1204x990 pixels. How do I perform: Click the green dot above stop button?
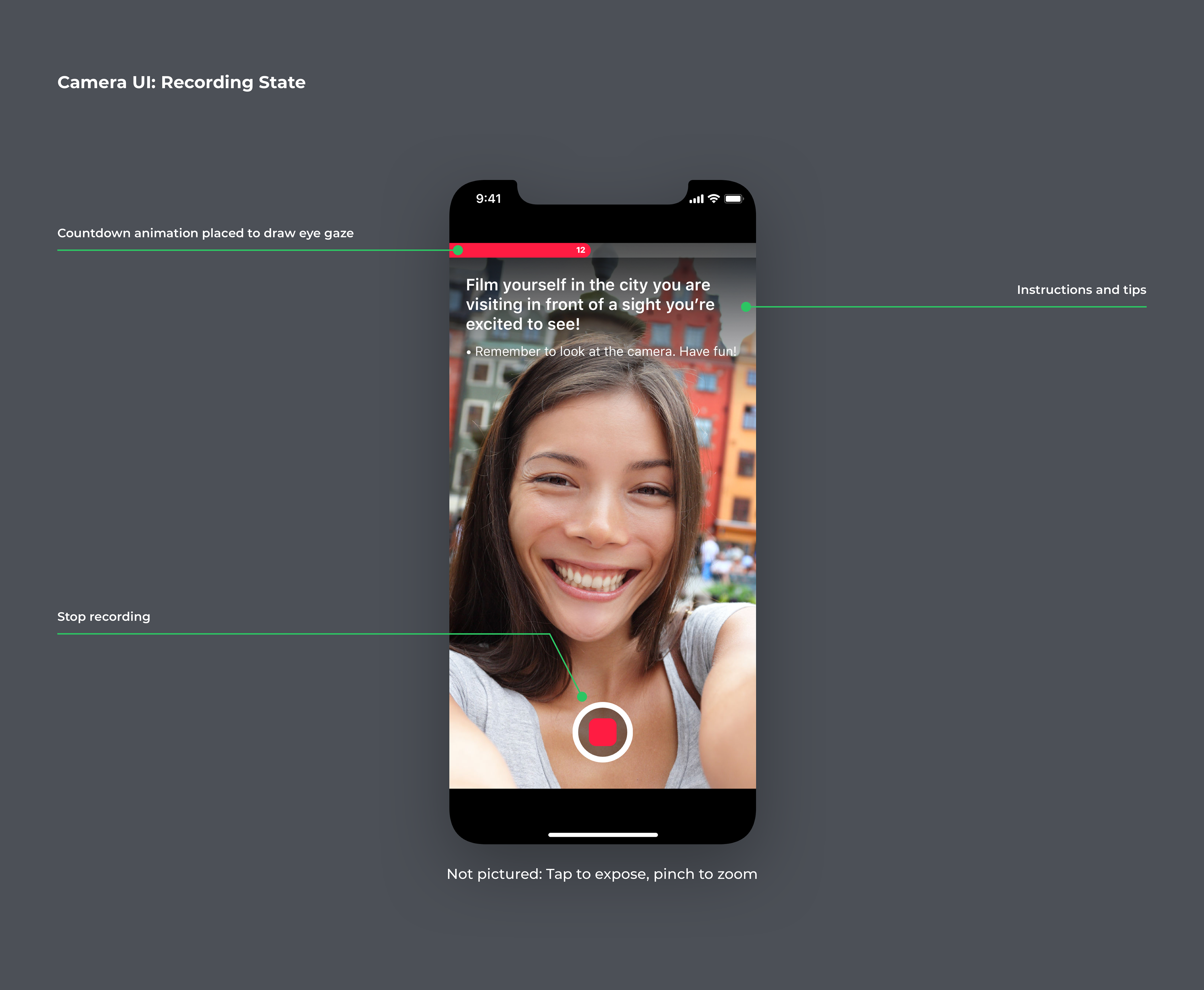coord(582,696)
